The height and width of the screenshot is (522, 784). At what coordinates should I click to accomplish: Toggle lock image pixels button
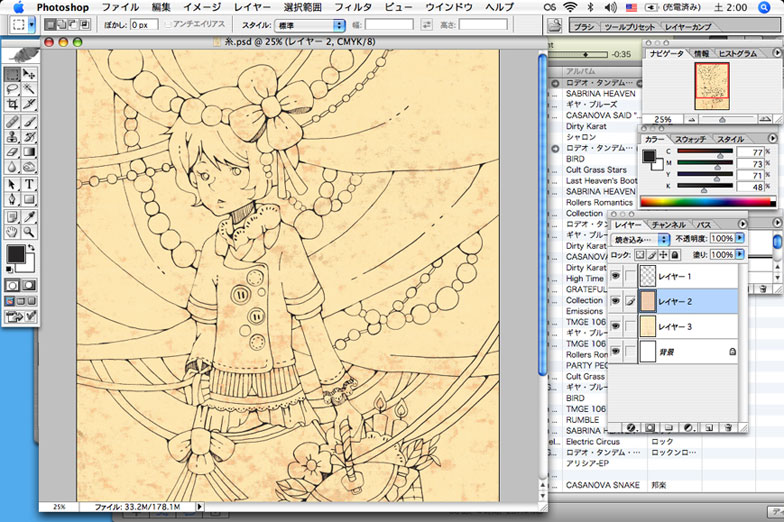(x=652, y=255)
